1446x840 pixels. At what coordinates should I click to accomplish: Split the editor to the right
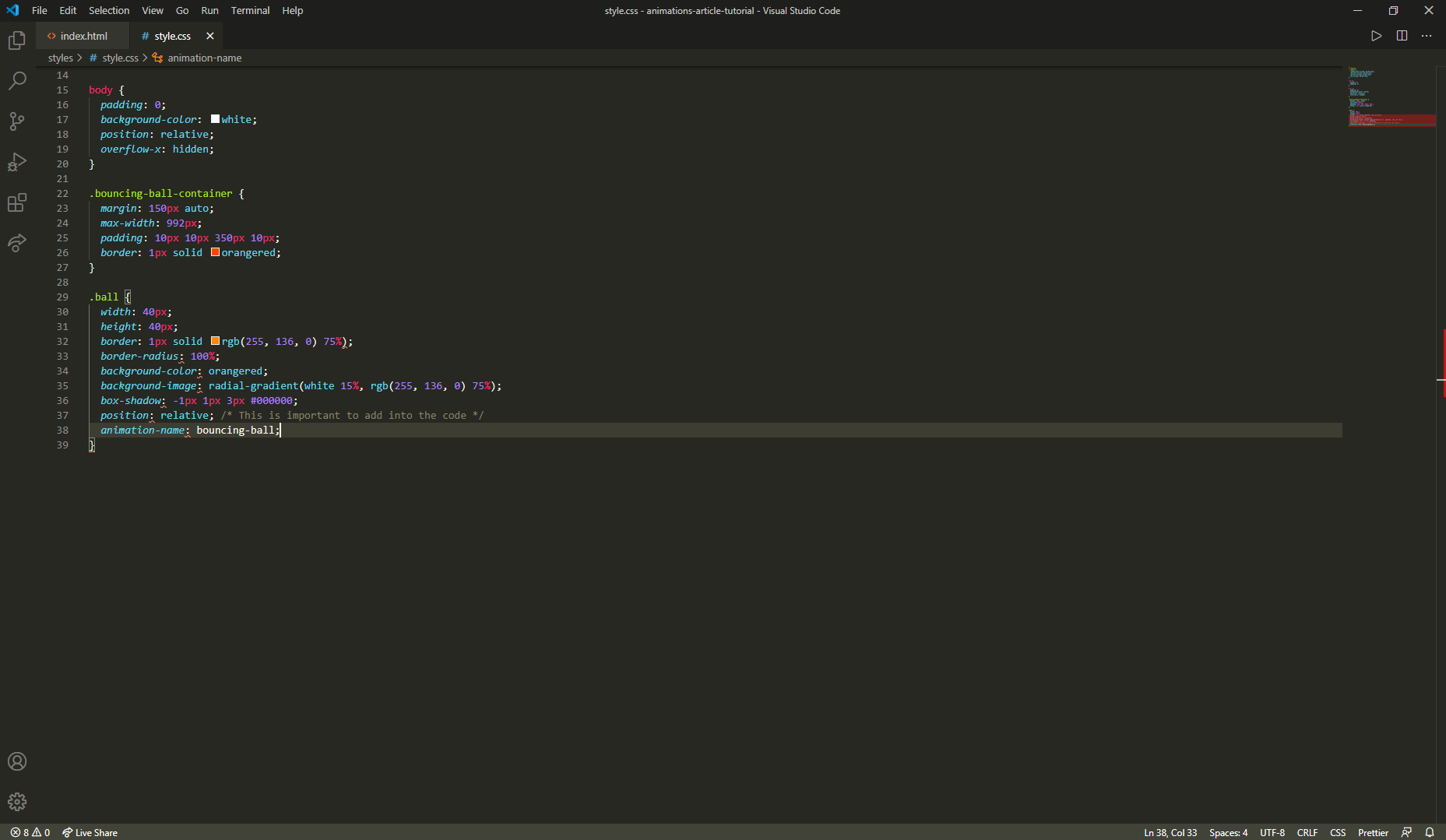point(1402,36)
